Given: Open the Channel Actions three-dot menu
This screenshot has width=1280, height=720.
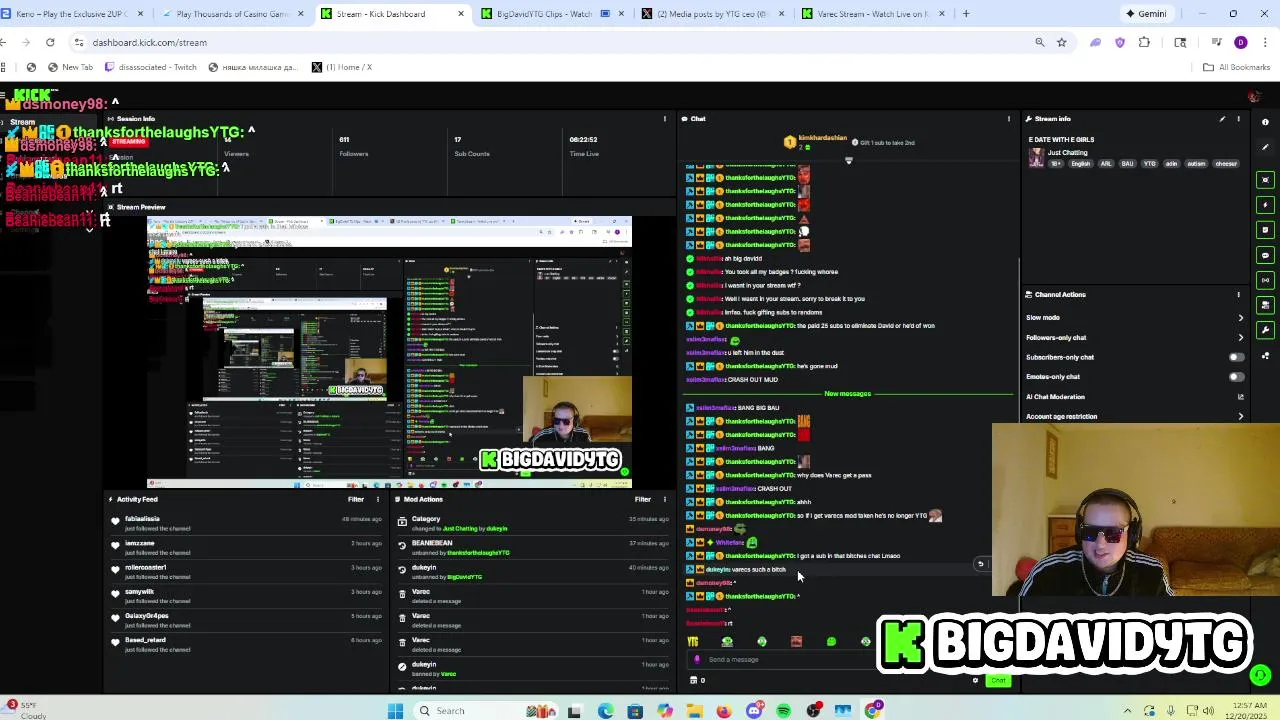Looking at the screenshot, I should [x=1238, y=295].
